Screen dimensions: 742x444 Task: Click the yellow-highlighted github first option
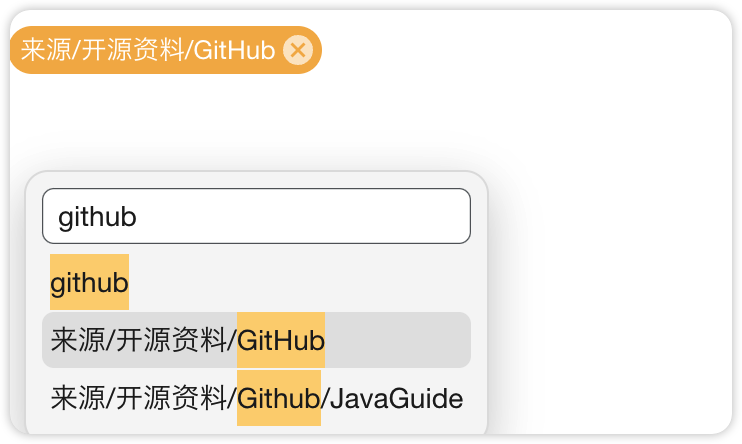point(89,283)
